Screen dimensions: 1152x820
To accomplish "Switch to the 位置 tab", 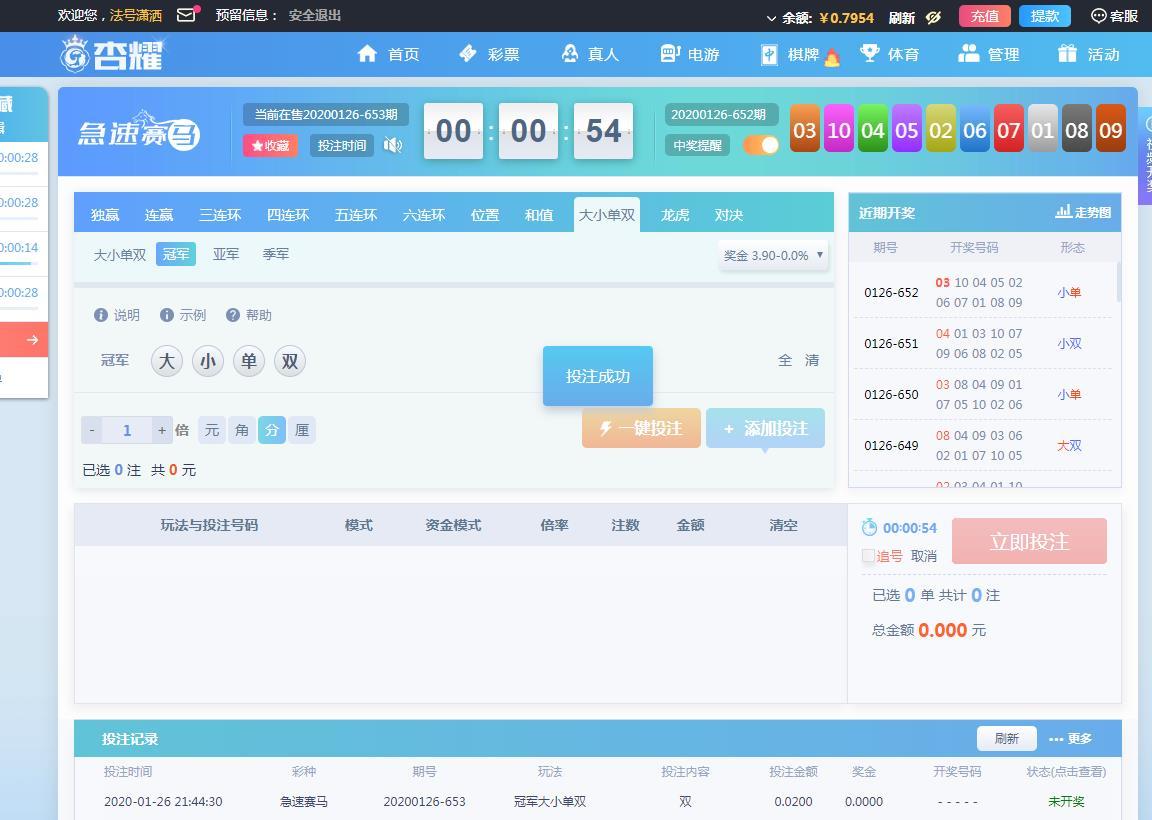I will [485, 215].
